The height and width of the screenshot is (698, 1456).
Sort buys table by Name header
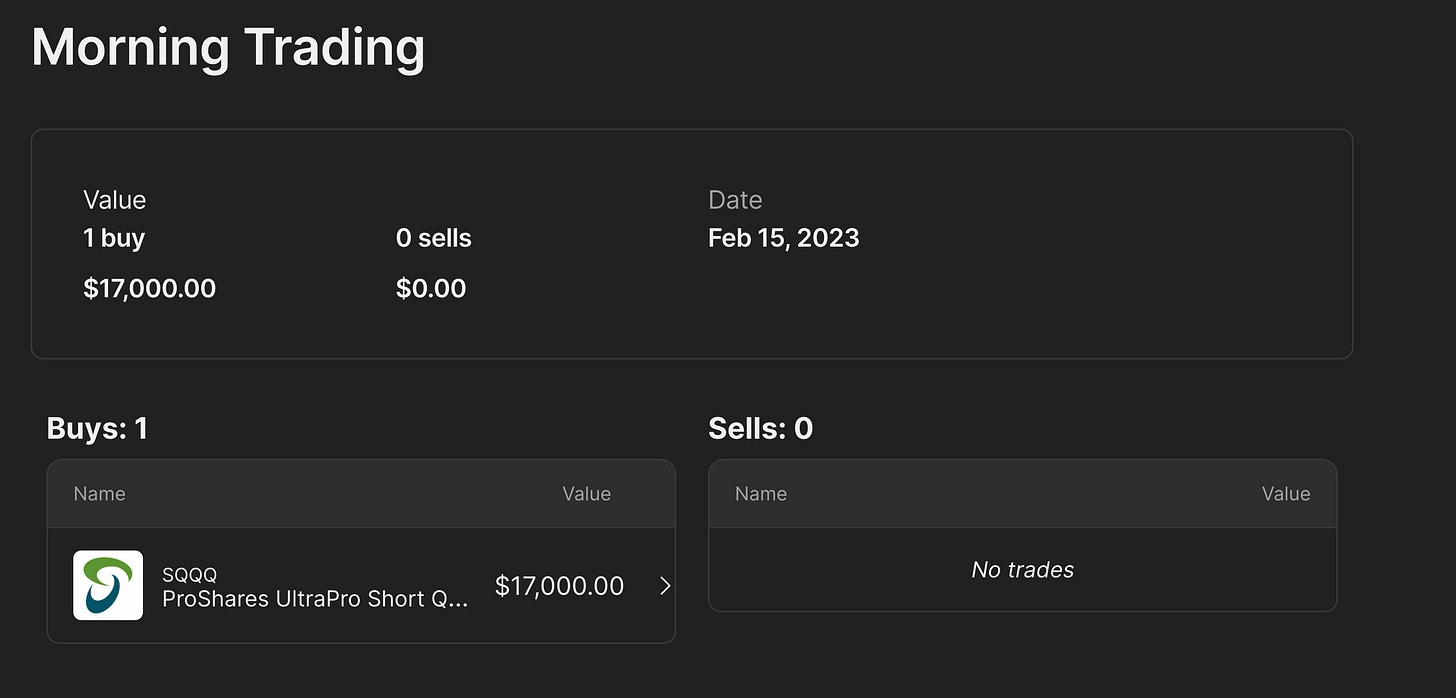[x=99, y=494]
